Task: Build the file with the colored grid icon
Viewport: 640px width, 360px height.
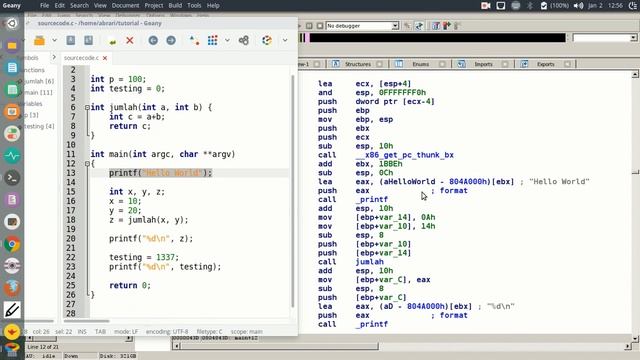Action: click(212, 40)
